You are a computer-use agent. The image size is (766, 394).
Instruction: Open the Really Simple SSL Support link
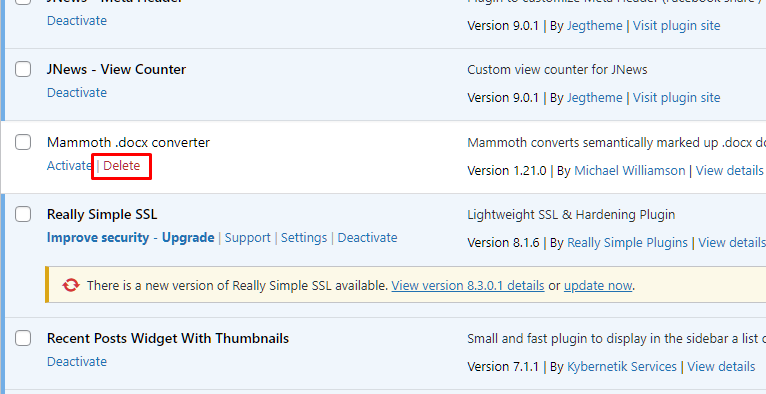pos(247,238)
